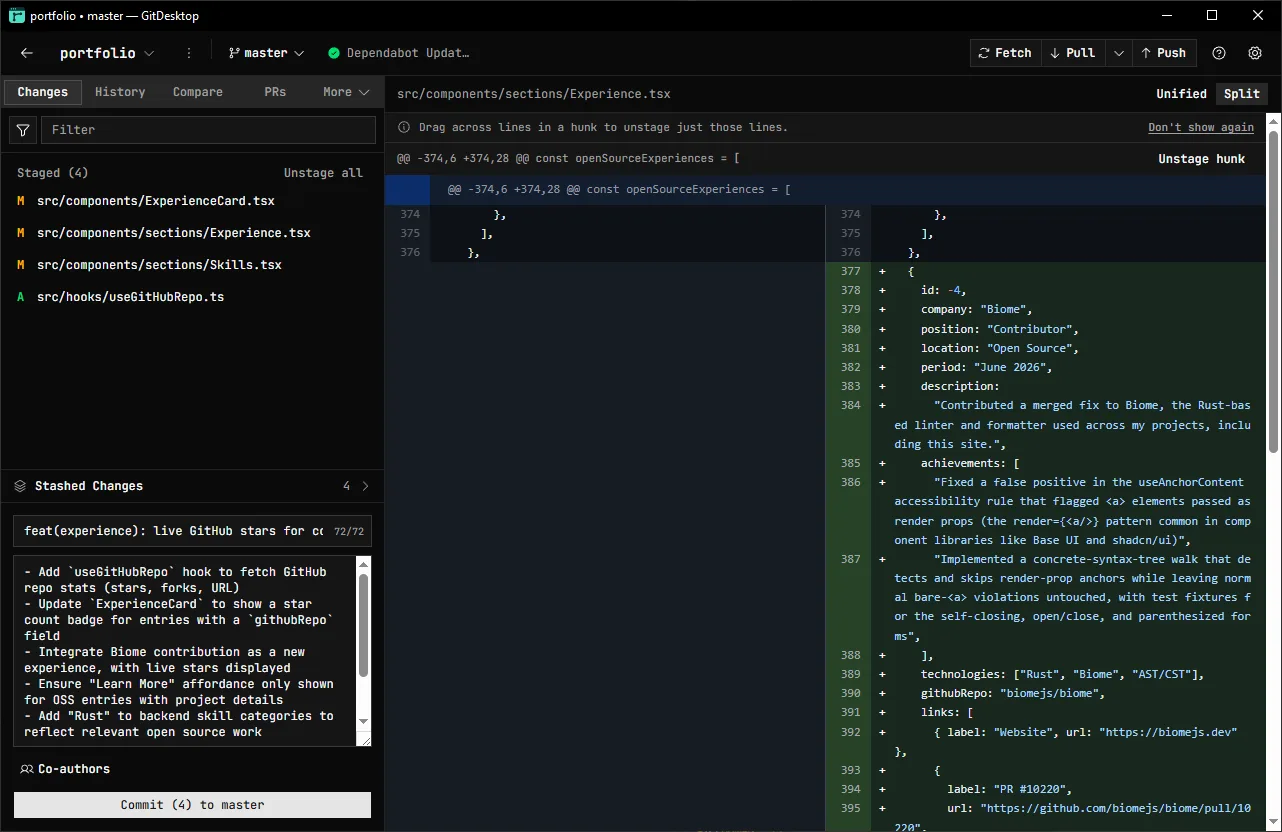This screenshot has width=1282, height=832.
Task: Switch diff to Unified view
Action: 1182,94
